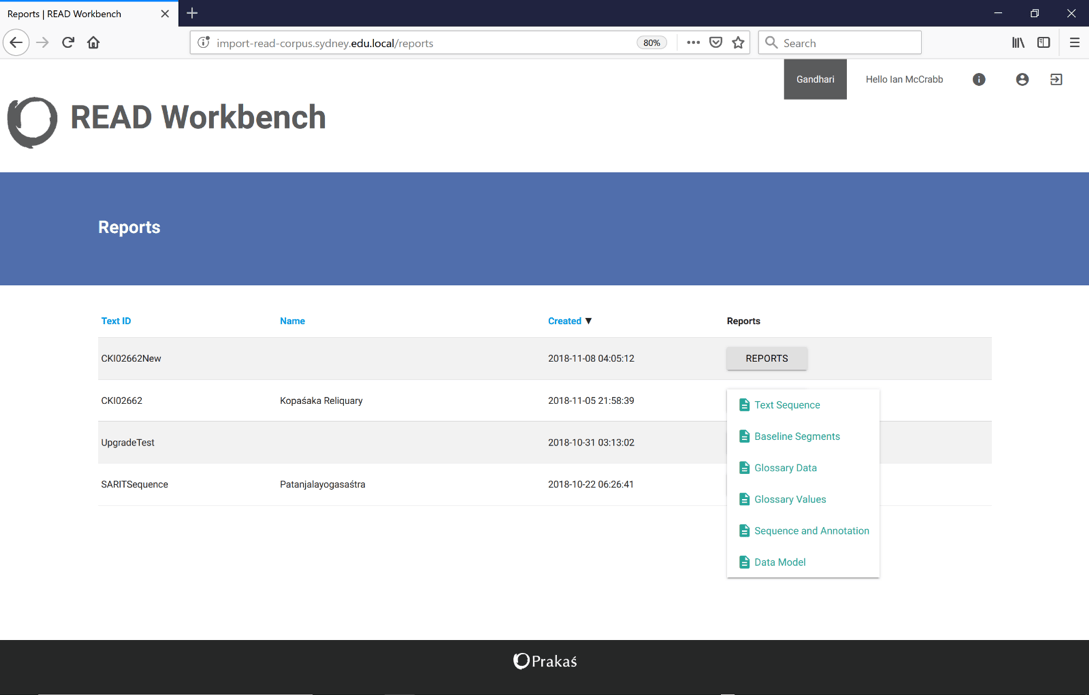This screenshot has width=1089, height=695.
Task: Select the Reports | READ Workbench browser tab
Action: (x=89, y=13)
